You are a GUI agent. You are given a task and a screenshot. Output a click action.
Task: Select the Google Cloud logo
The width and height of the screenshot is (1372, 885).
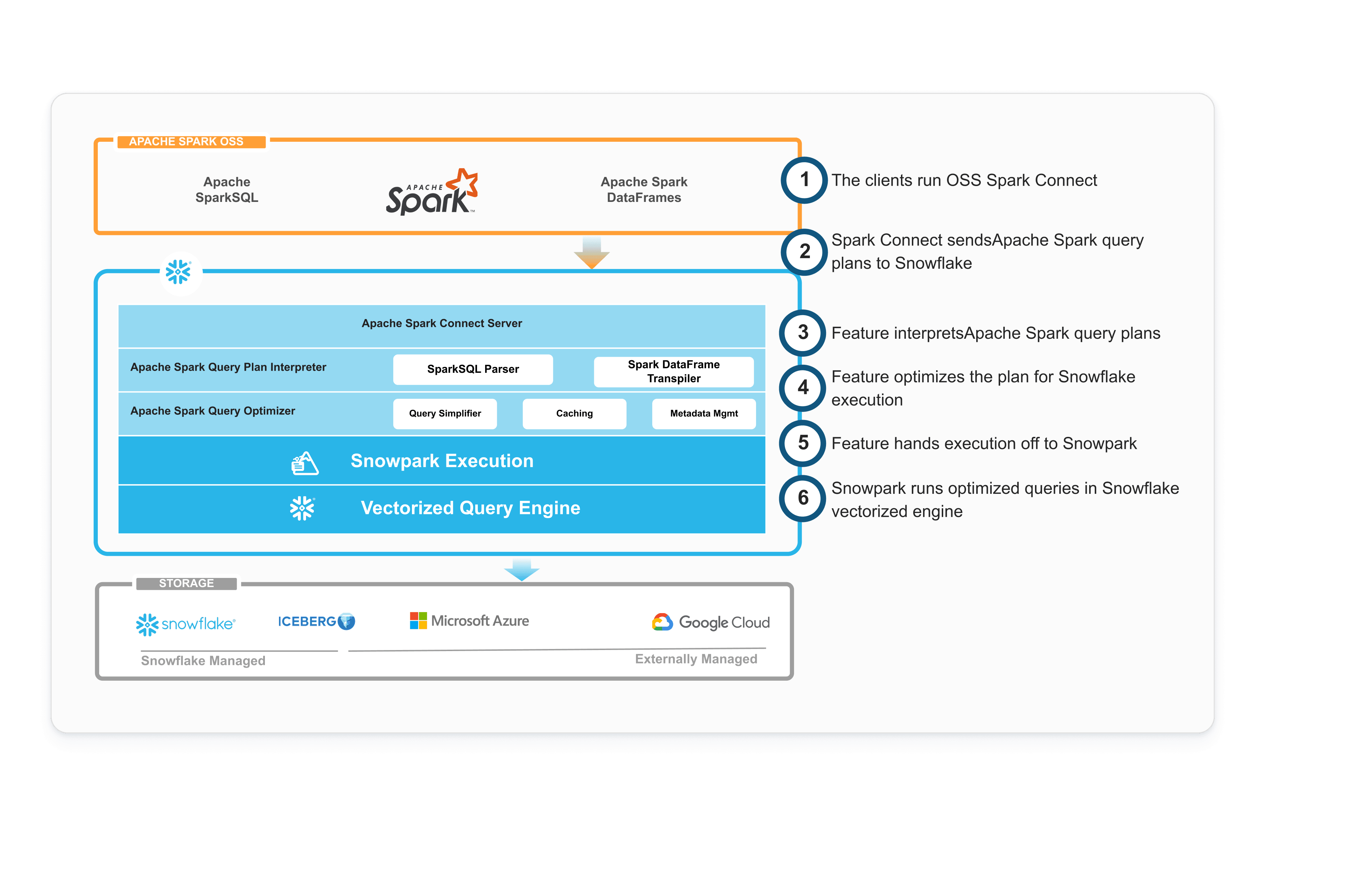click(710, 622)
